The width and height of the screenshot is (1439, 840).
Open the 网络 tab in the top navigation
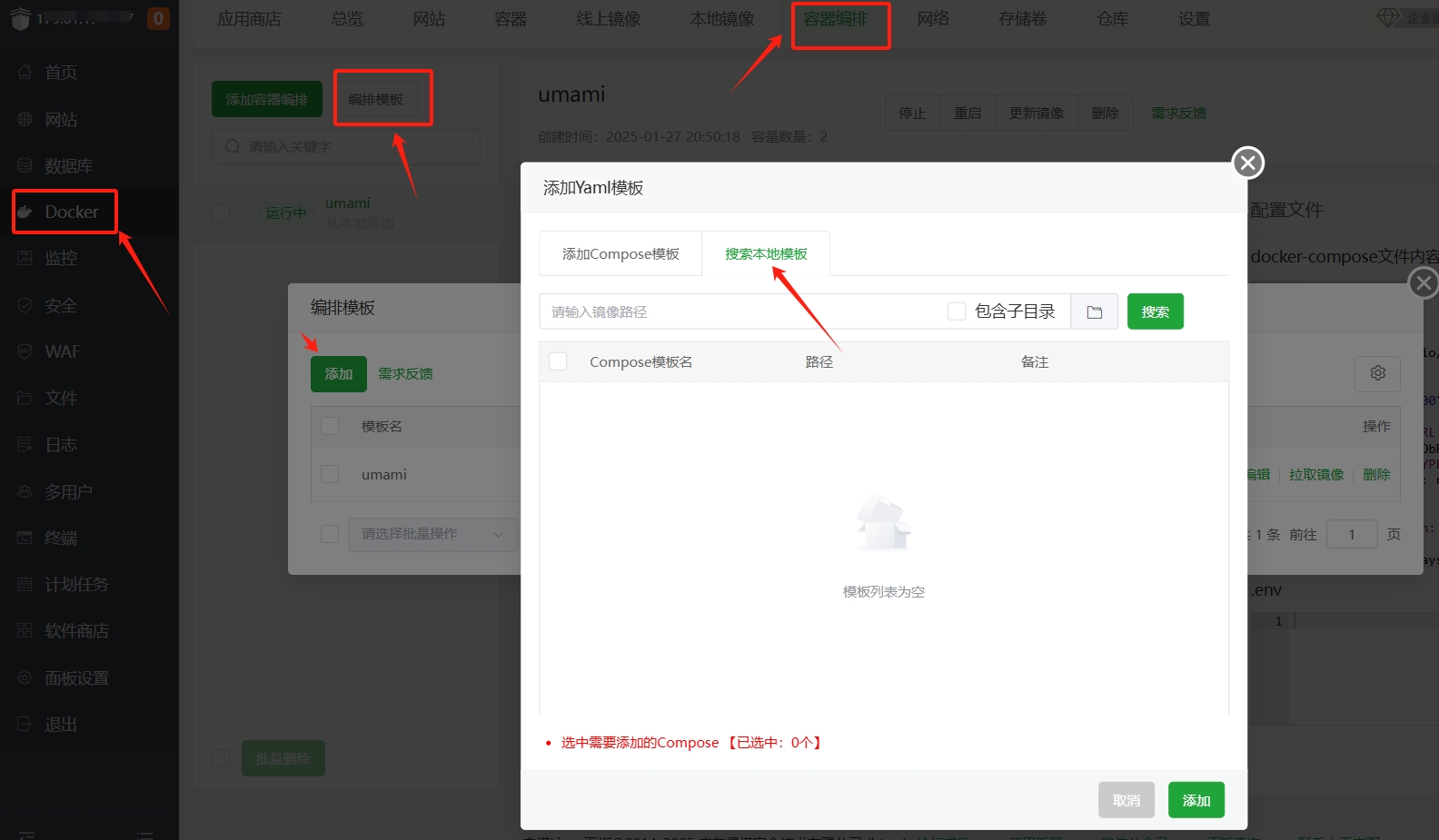point(933,19)
